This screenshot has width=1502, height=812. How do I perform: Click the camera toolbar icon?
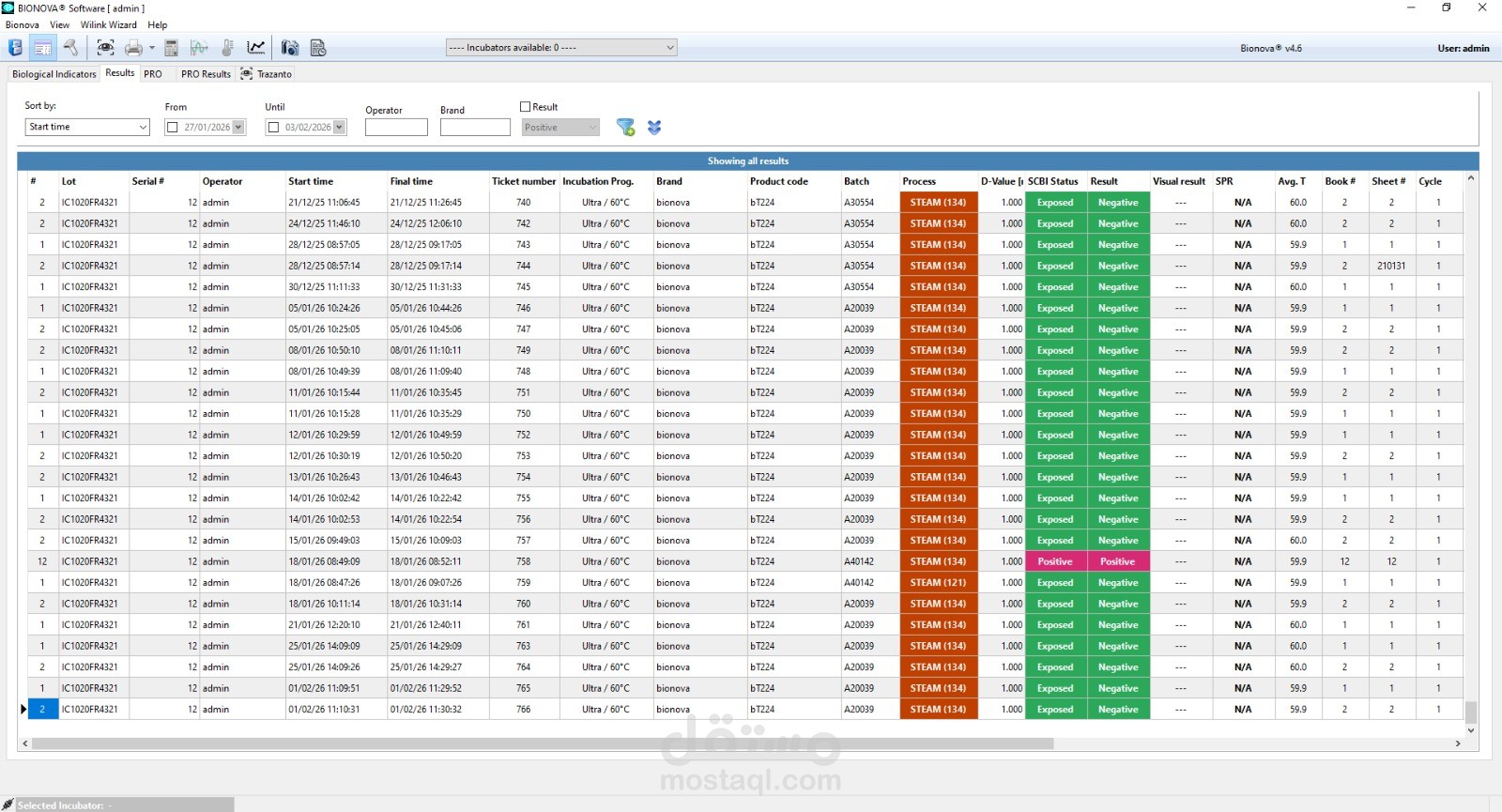click(290, 48)
